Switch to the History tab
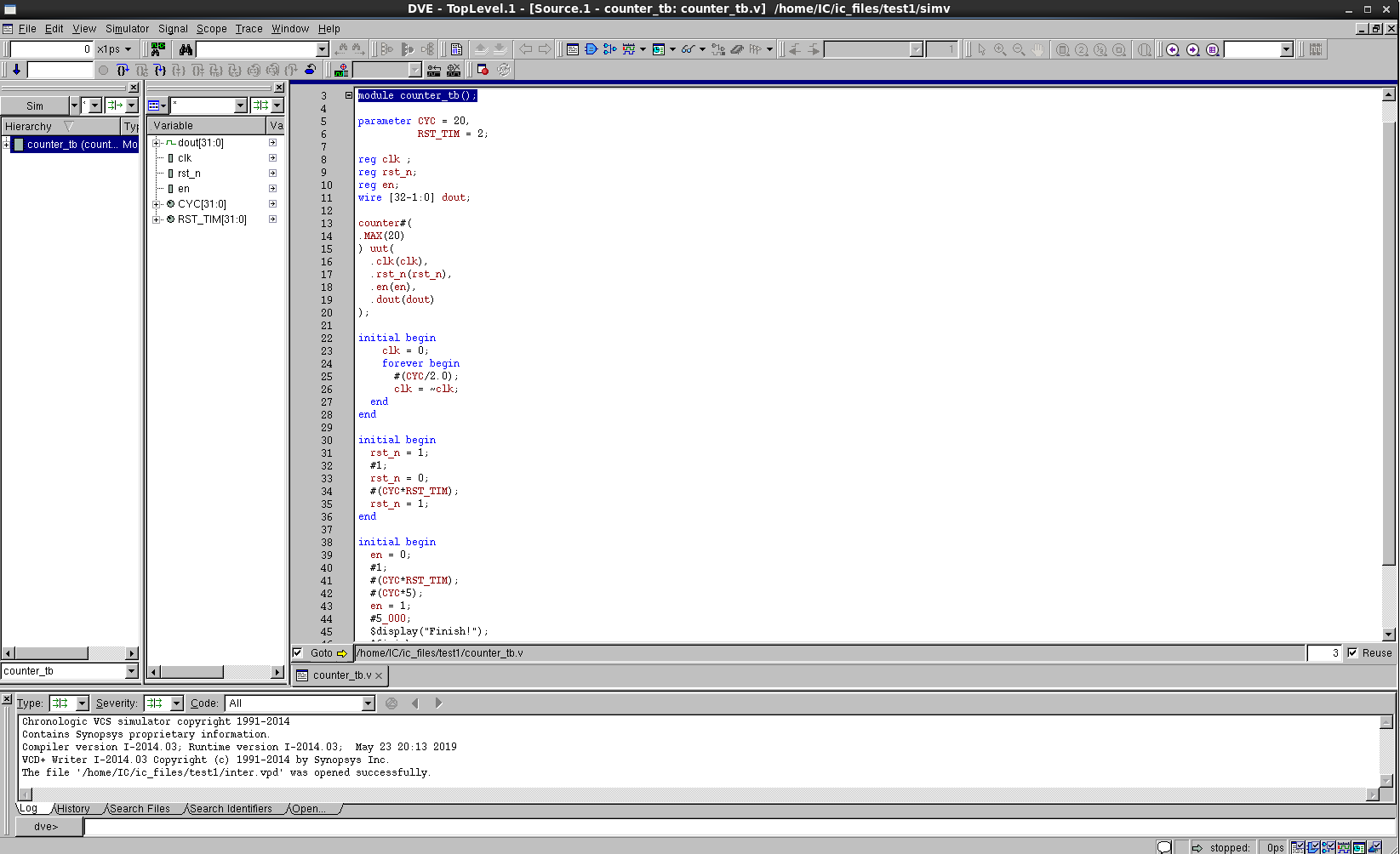 [x=73, y=809]
